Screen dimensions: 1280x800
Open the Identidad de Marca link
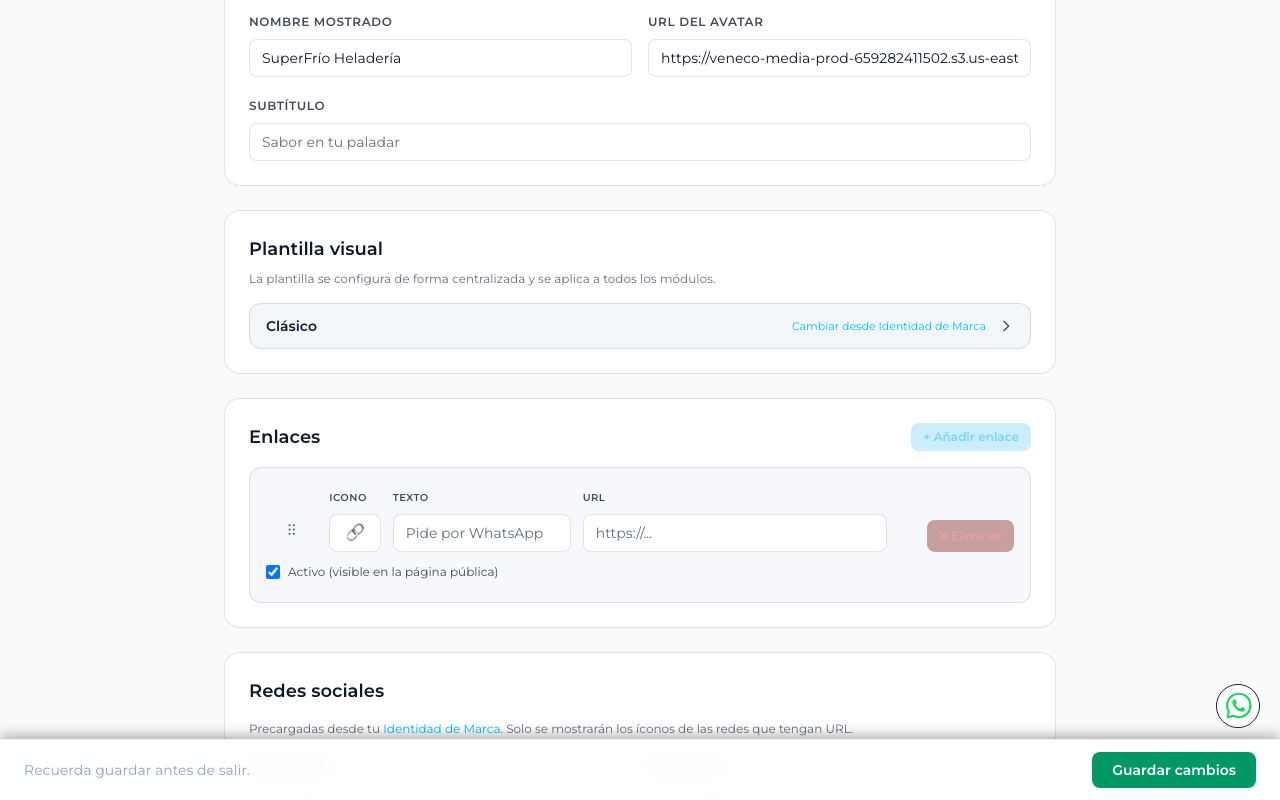pyautogui.click(x=441, y=729)
